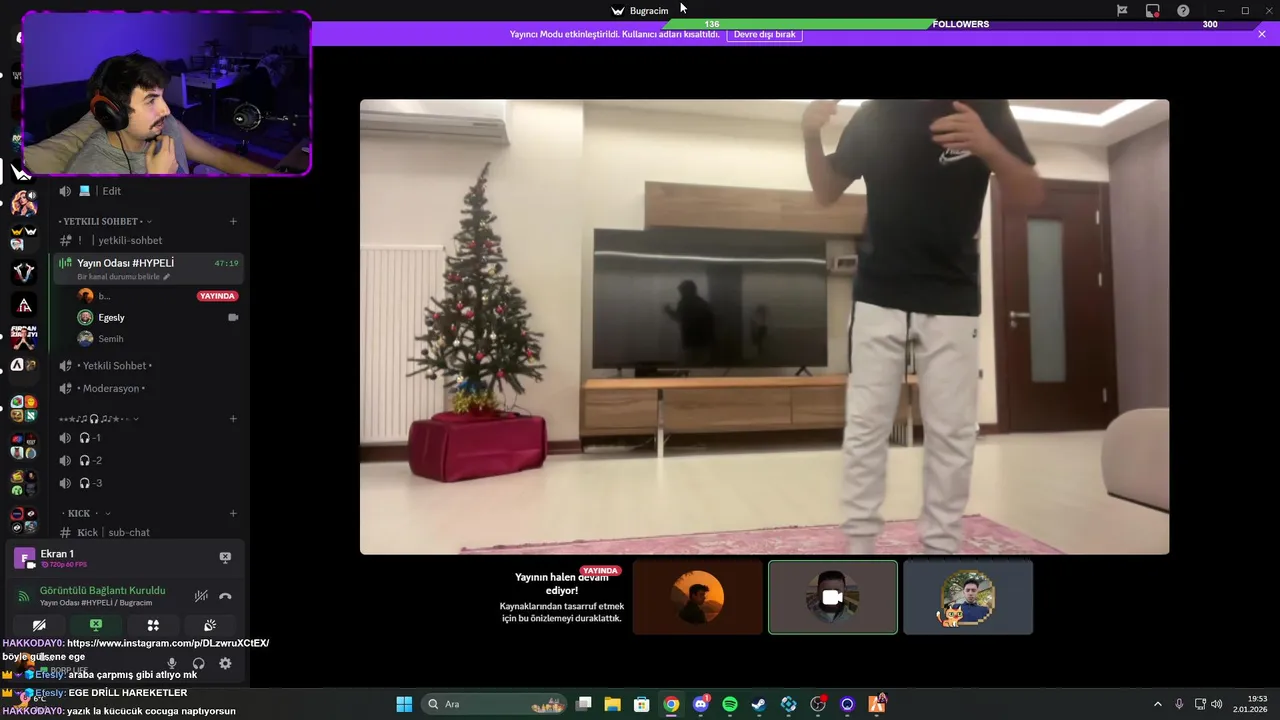Open FIRDAN server icon in sidebar
The width and height of the screenshot is (1280, 720).
[x=24, y=337]
